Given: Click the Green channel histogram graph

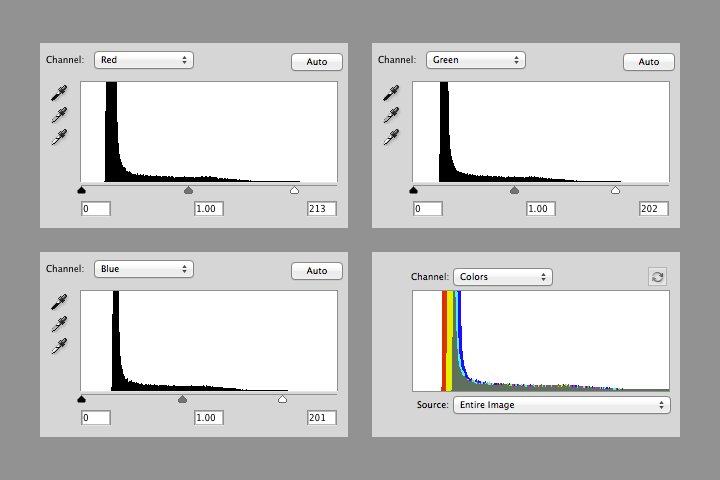Looking at the screenshot, I should point(541,132).
